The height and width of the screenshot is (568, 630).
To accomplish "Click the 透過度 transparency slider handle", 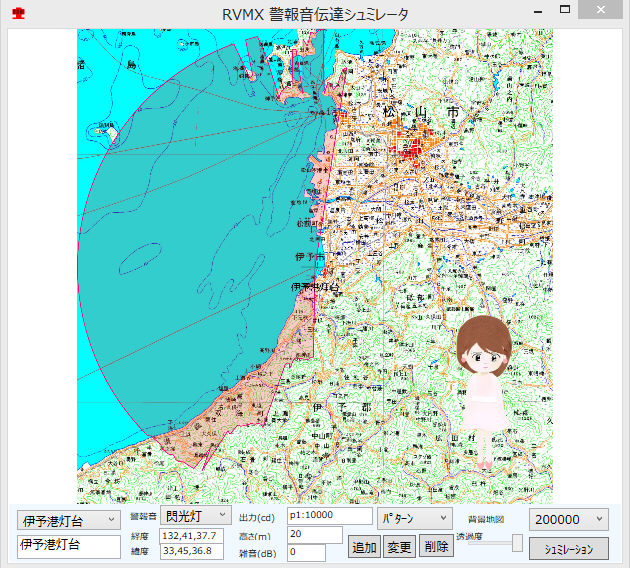I will (517, 543).
